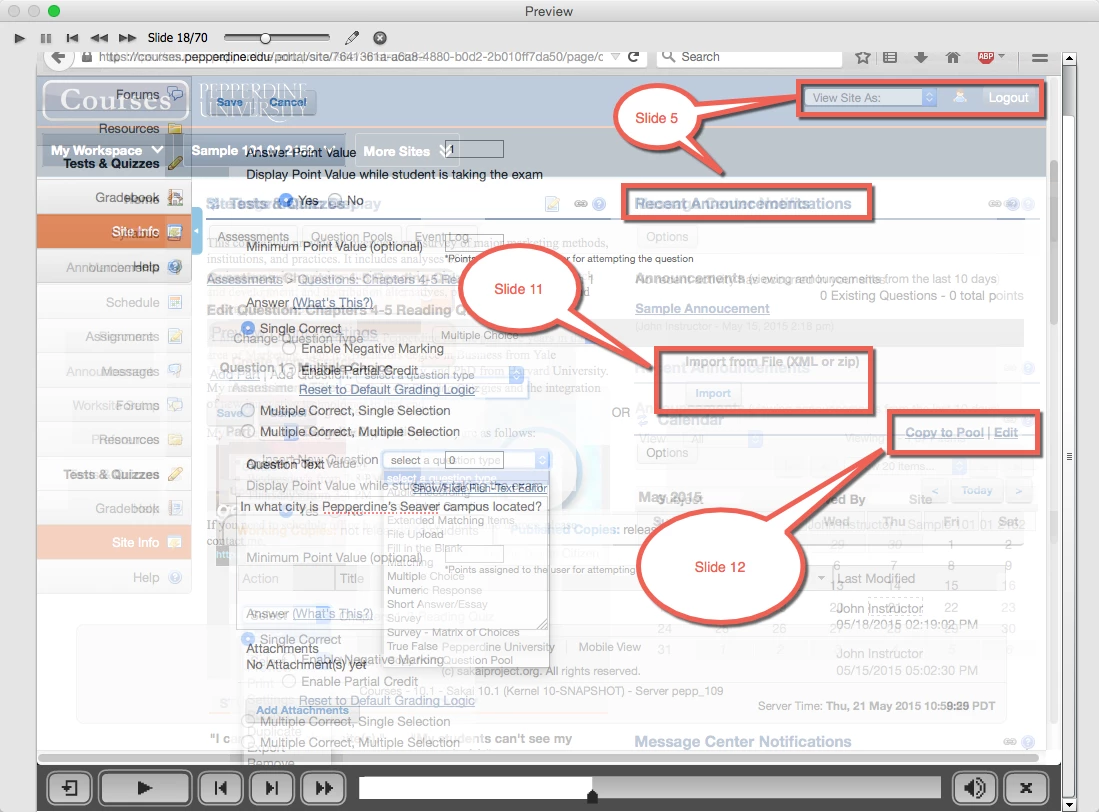
Task: Click the lock icon in the address bar
Action: (87, 57)
